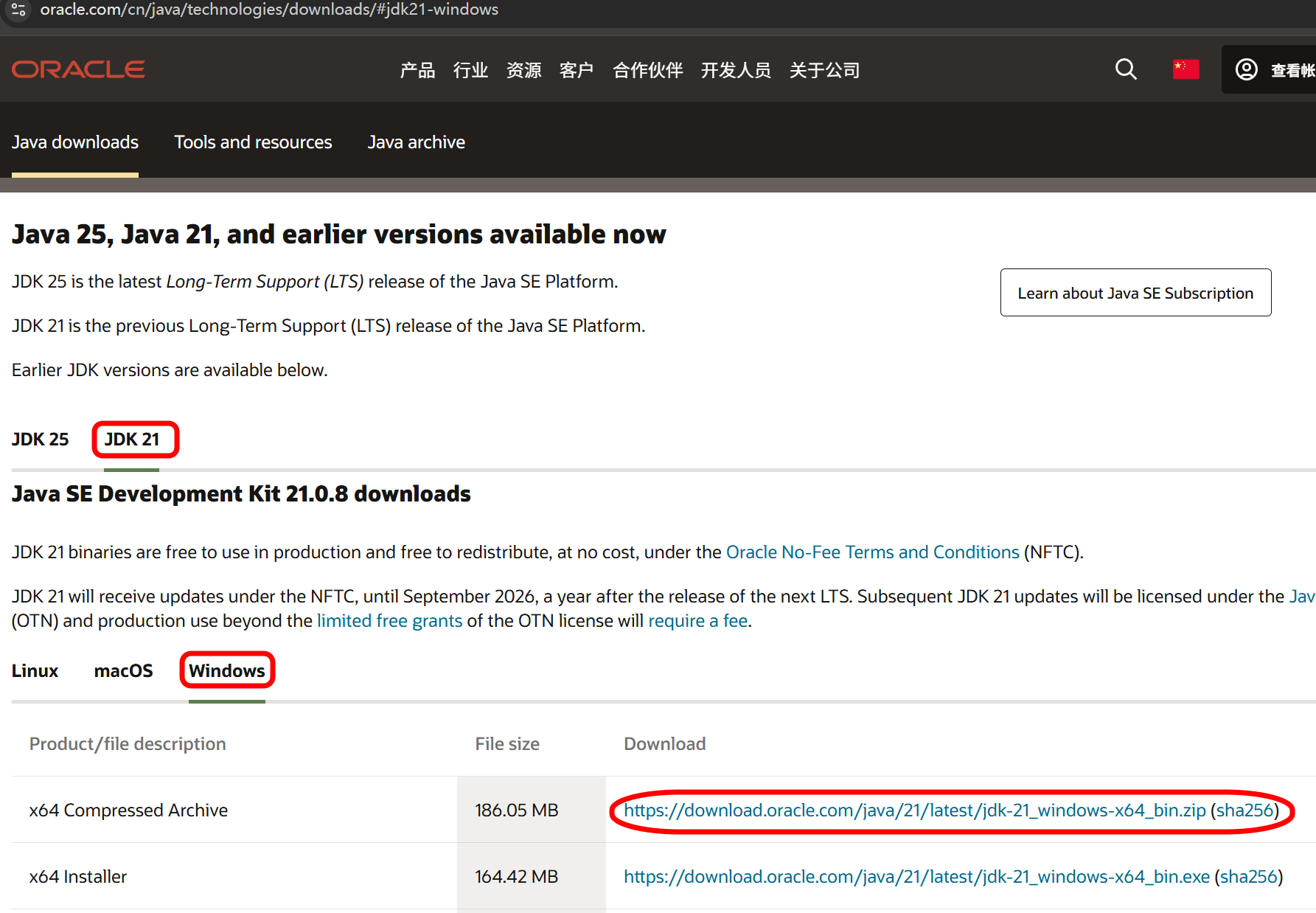Image resolution: width=1316 pixels, height=913 pixels.
Task: Open the 客户 menu
Action: click(577, 70)
